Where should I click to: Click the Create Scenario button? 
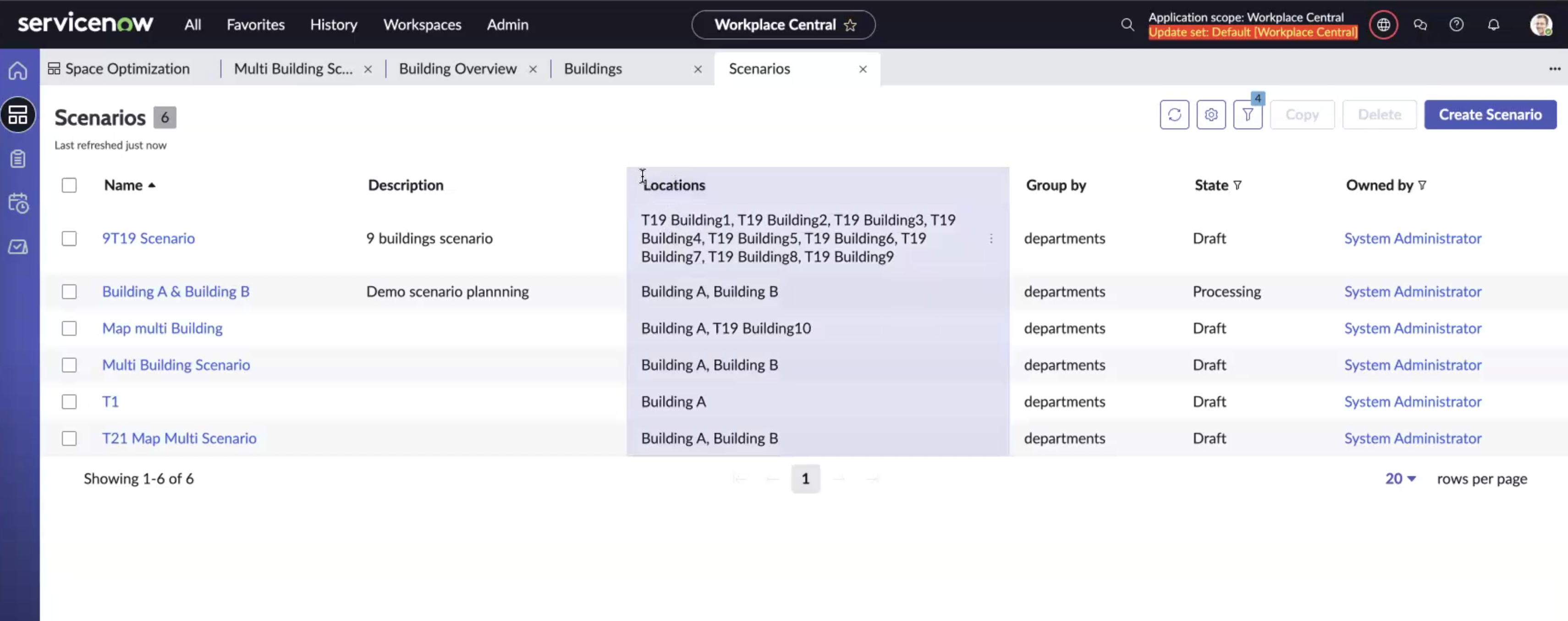click(x=1490, y=115)
